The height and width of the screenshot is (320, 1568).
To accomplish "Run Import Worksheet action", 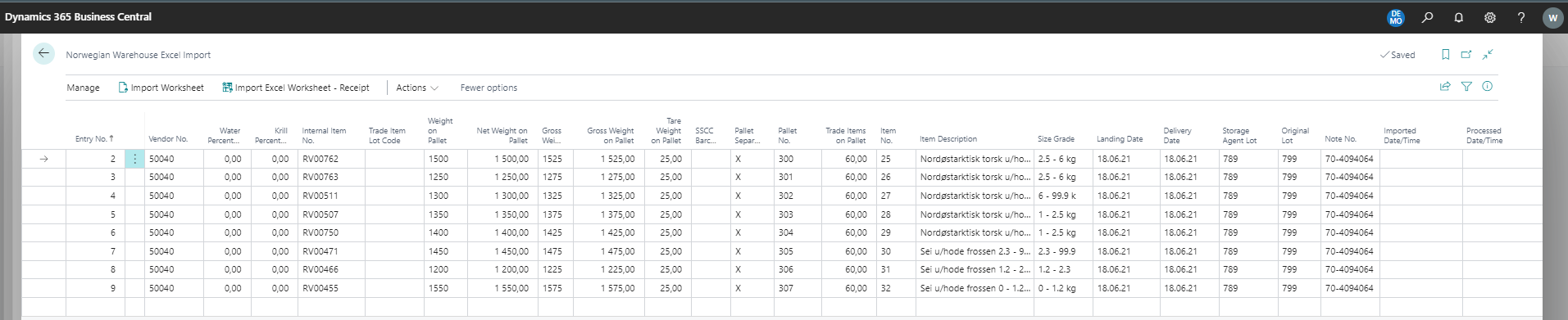I will tap(161, 88).
